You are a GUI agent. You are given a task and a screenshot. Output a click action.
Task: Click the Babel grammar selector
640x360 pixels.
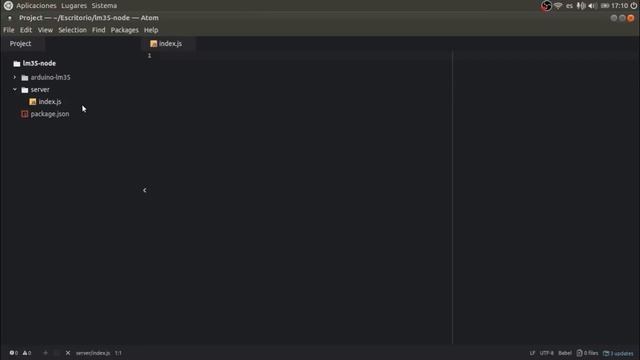[x=565, y=353]
